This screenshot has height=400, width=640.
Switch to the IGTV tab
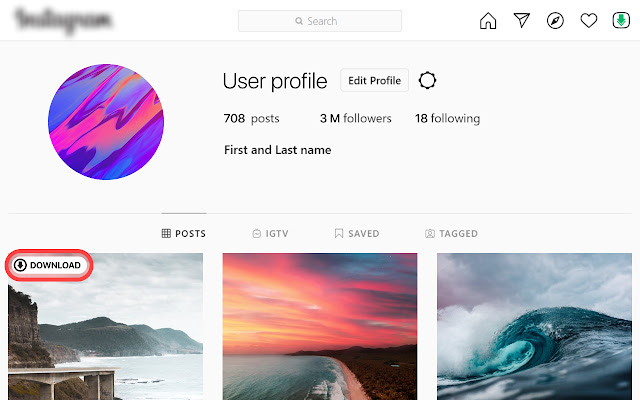point(270,233)
